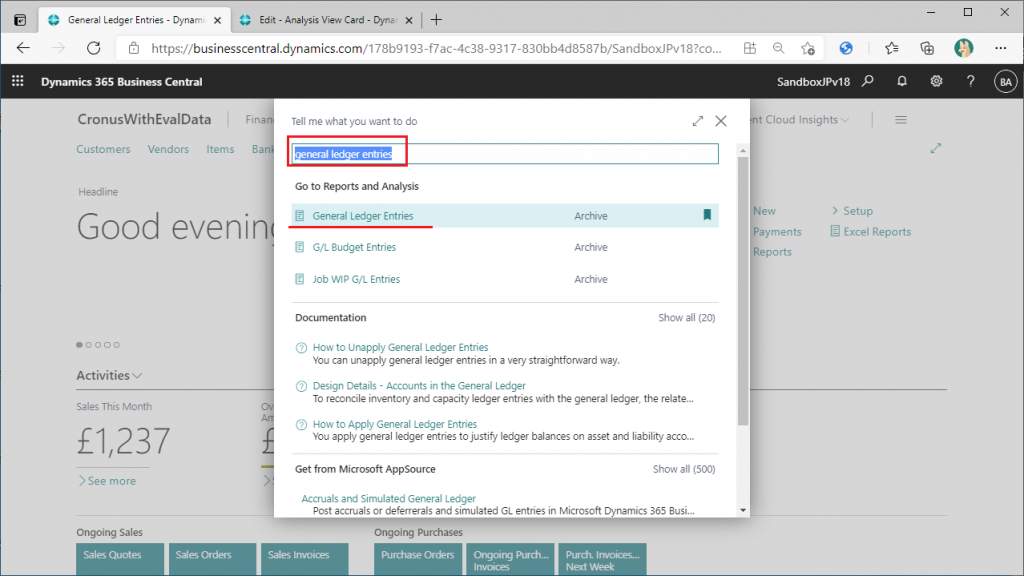Open the help question mark icon

coord(970,81)
